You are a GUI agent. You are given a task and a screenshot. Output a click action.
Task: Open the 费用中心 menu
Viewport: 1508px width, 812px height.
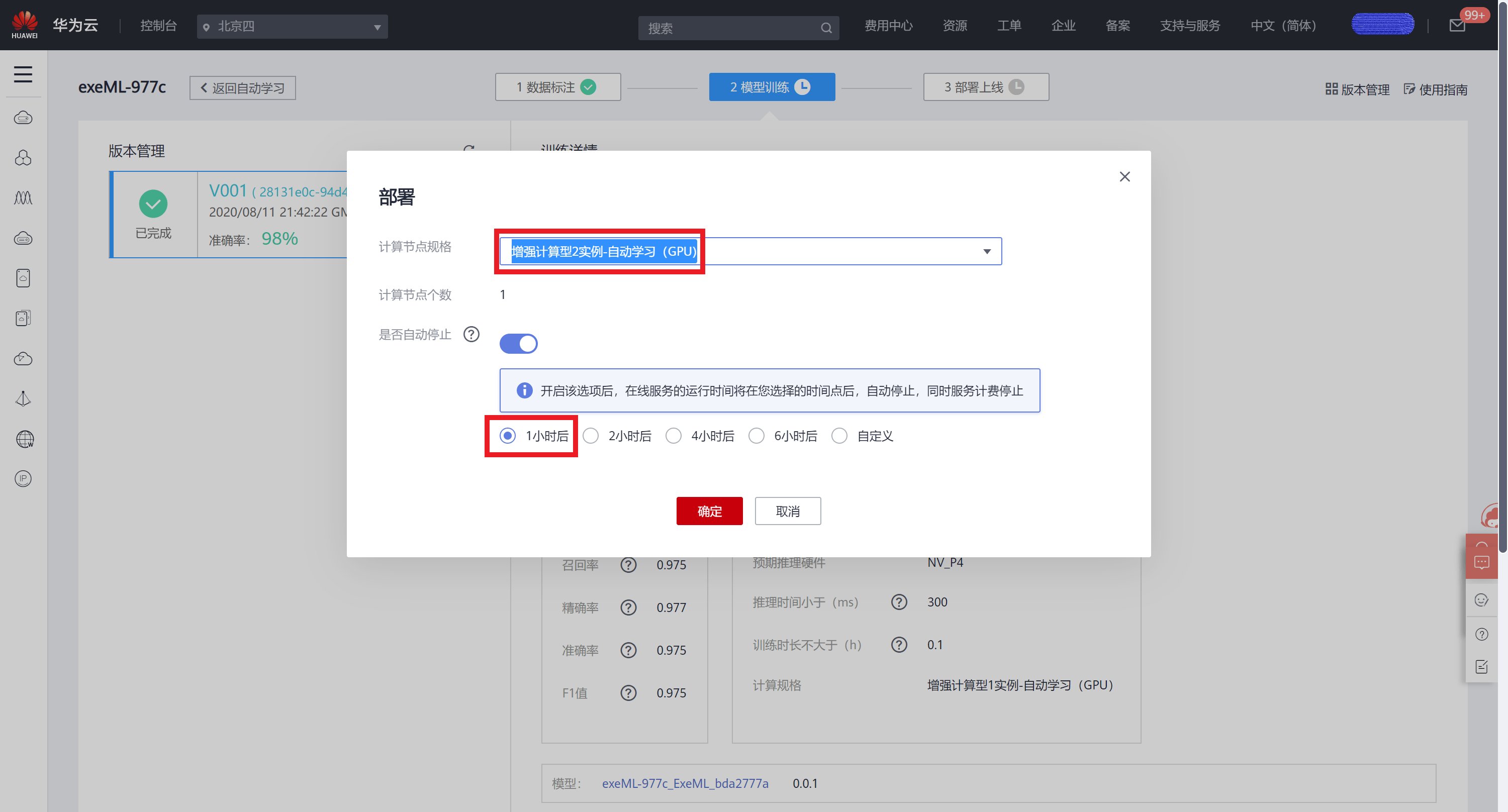[888, 26]
